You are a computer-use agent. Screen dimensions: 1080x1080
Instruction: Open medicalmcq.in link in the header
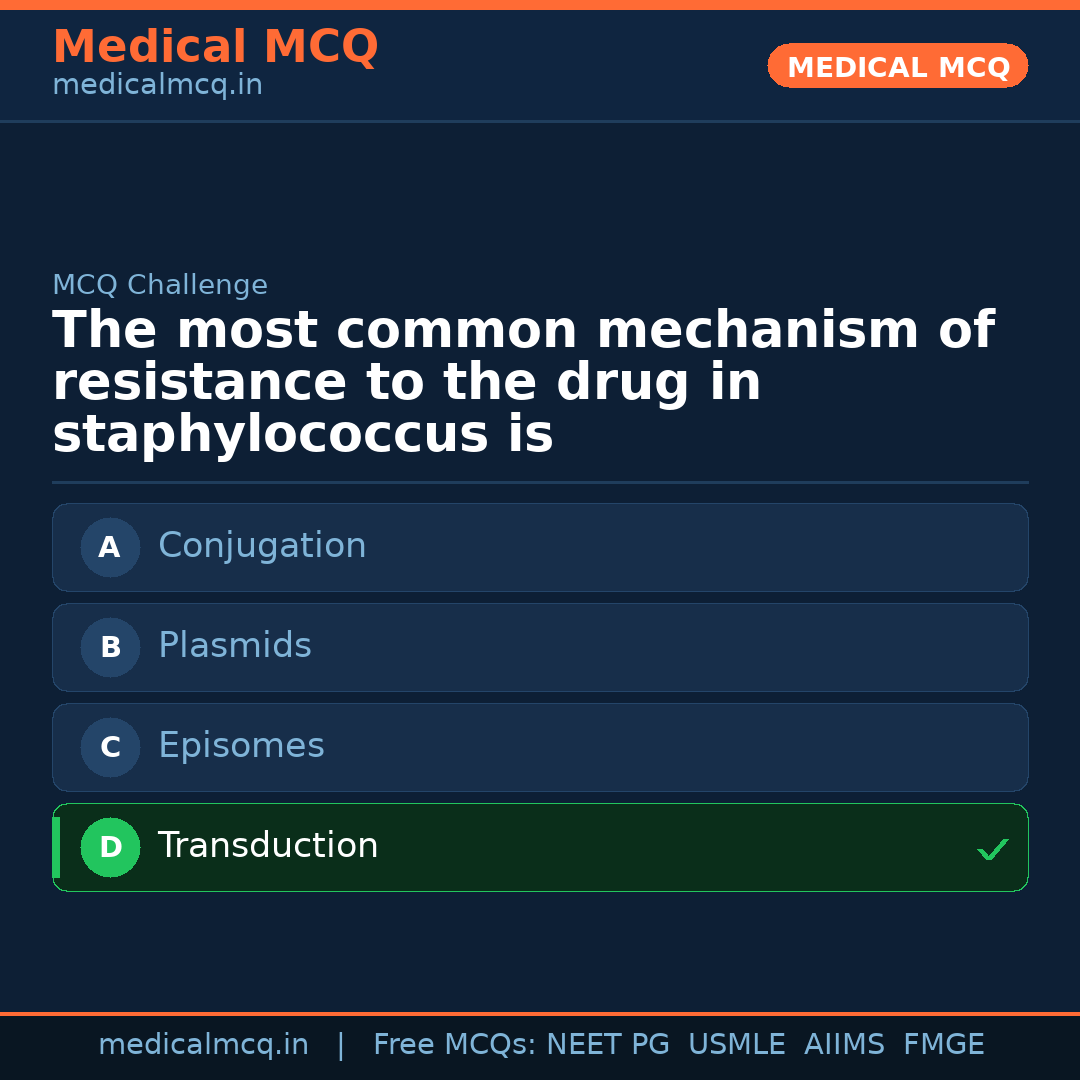(157, 86)
